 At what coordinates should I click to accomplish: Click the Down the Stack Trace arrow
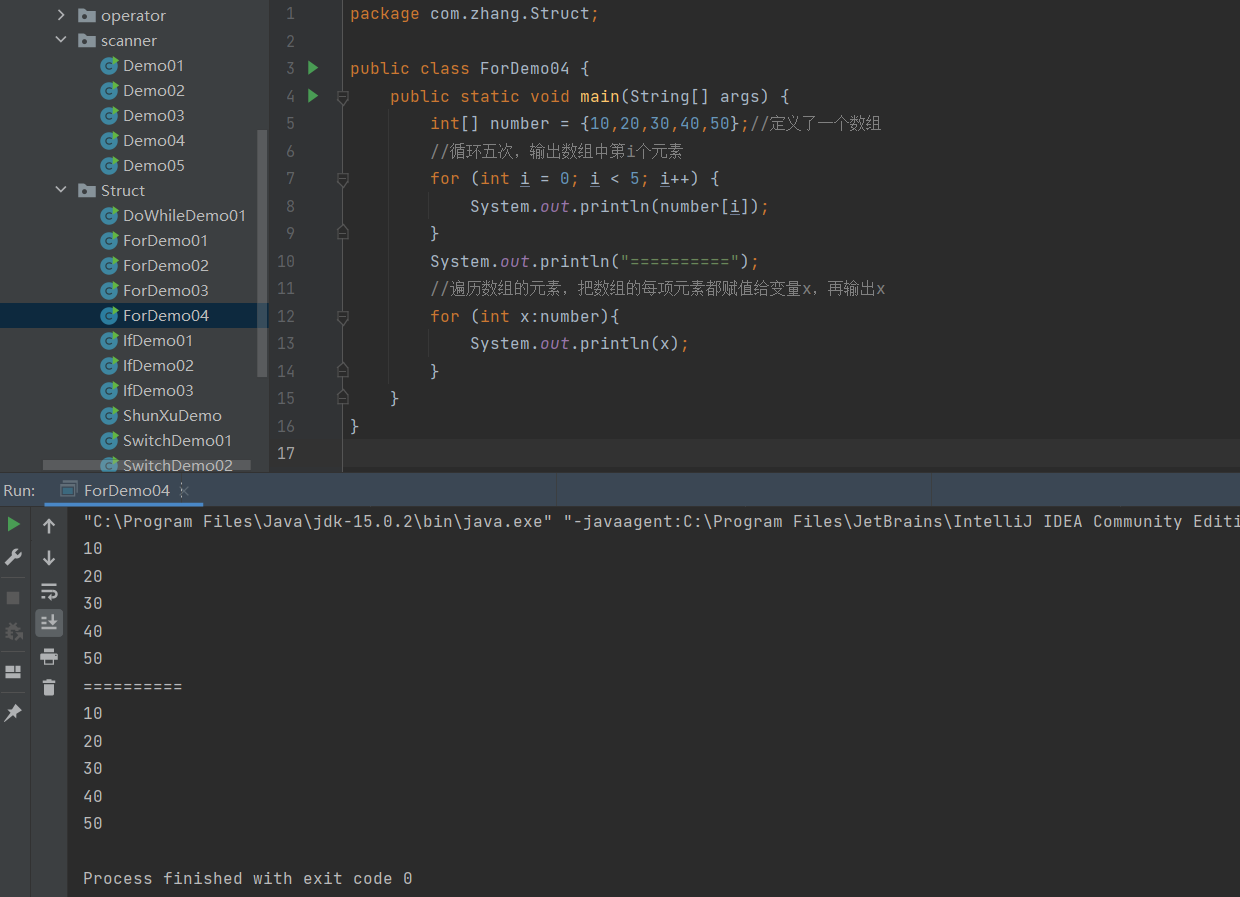(49, 558)
